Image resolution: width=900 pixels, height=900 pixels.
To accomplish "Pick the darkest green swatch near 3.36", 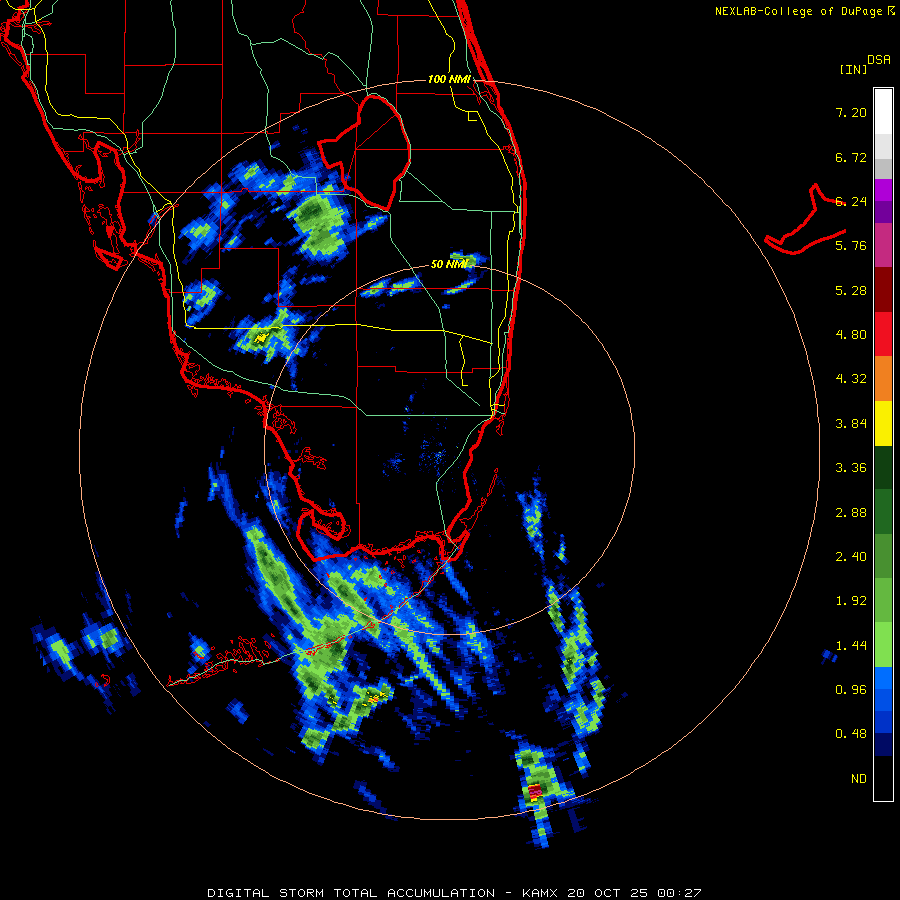I will click(x=883, y=468).
